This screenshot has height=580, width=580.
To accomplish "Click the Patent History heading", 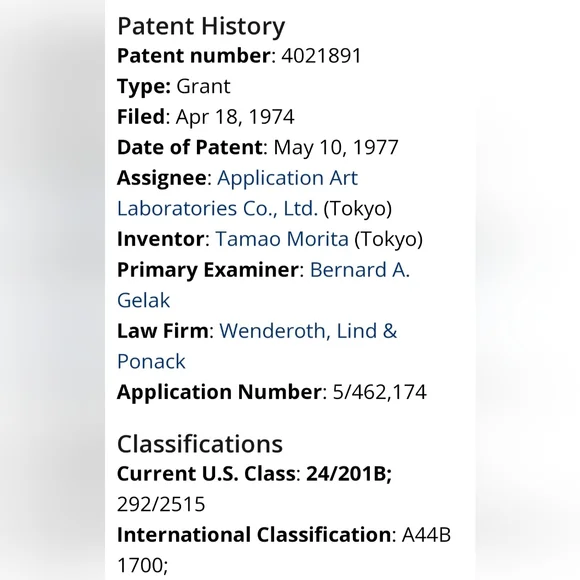I will point(201,26).
